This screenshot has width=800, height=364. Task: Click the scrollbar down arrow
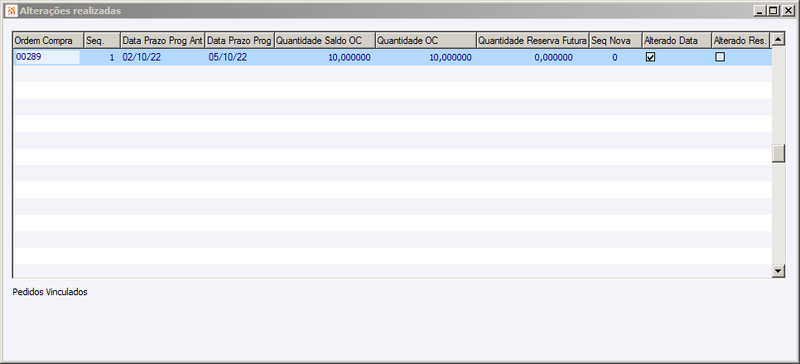pos(778,271)
